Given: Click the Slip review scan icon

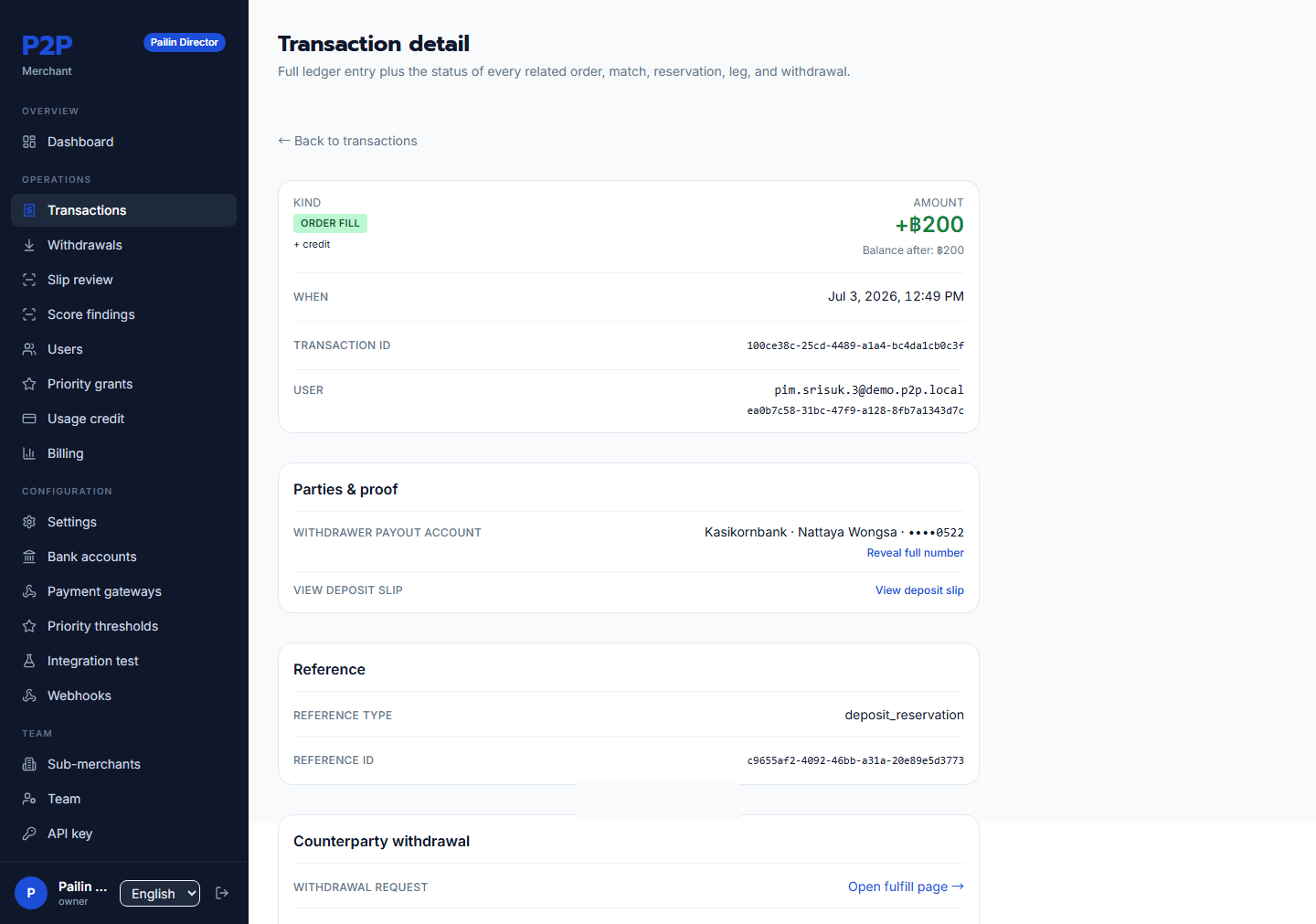Looking at the screenshot, I should (29, 280).
